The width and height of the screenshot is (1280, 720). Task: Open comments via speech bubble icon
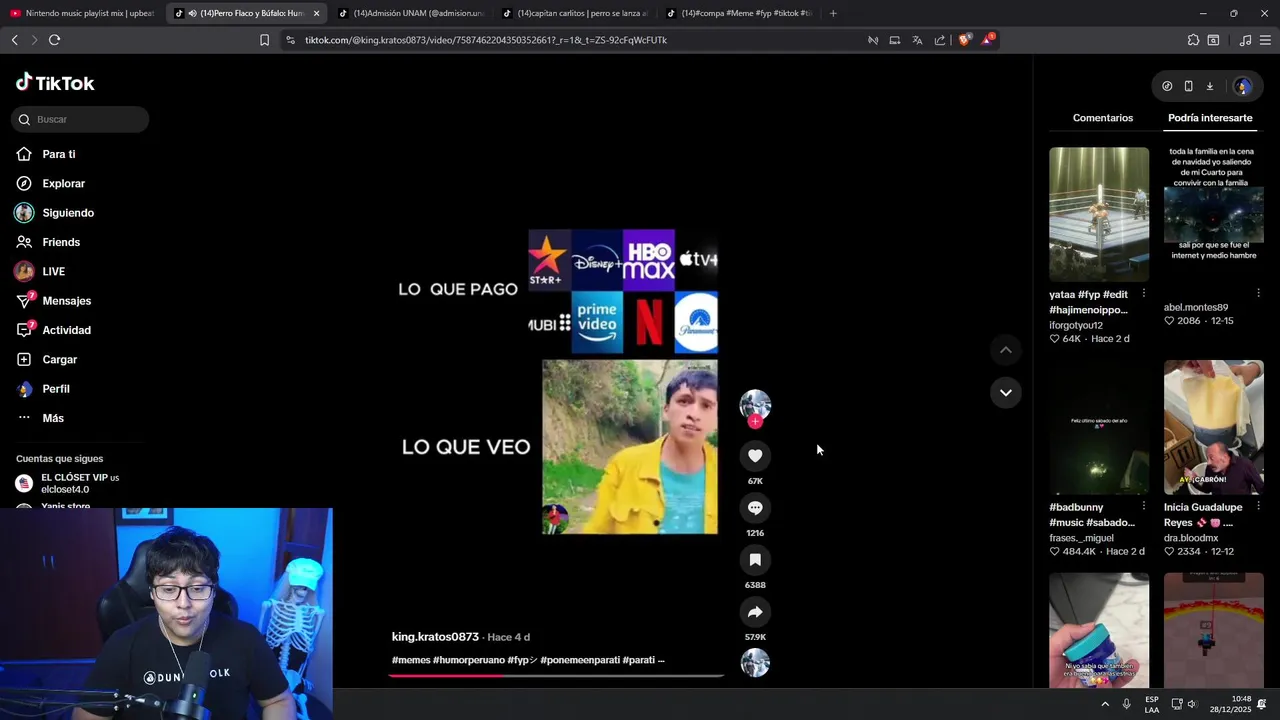point(755,508)
